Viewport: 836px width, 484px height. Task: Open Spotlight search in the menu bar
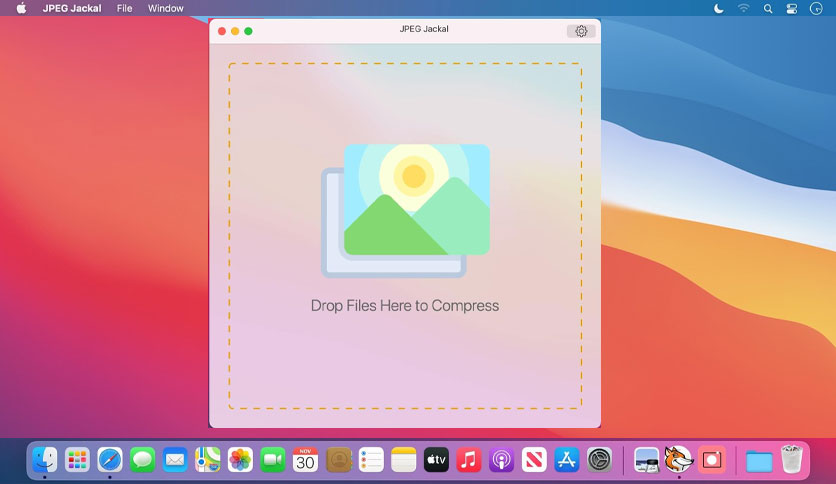(x=768, y=9)
